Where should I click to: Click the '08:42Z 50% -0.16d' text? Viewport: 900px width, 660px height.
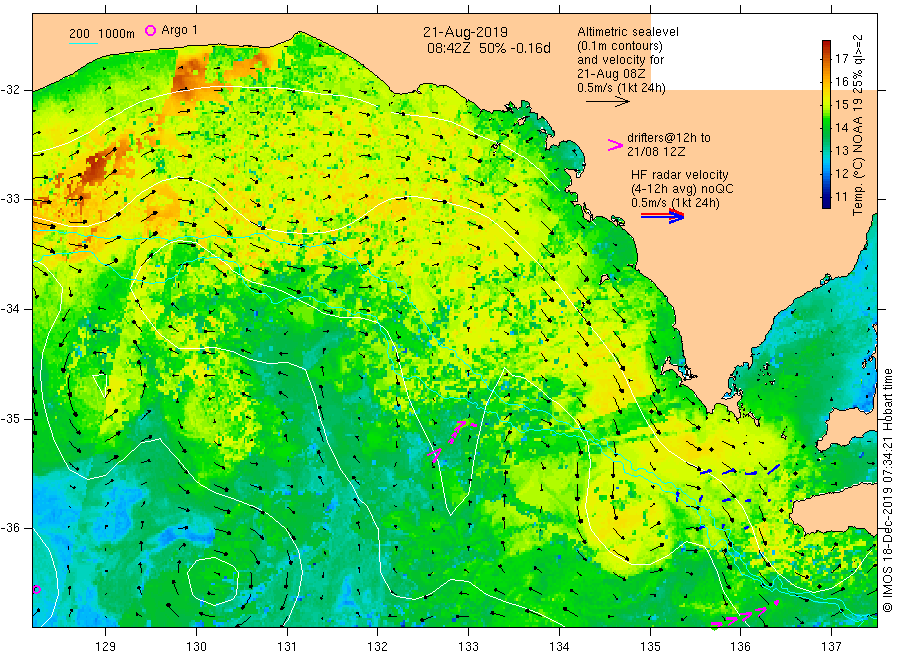pos(488,48)
